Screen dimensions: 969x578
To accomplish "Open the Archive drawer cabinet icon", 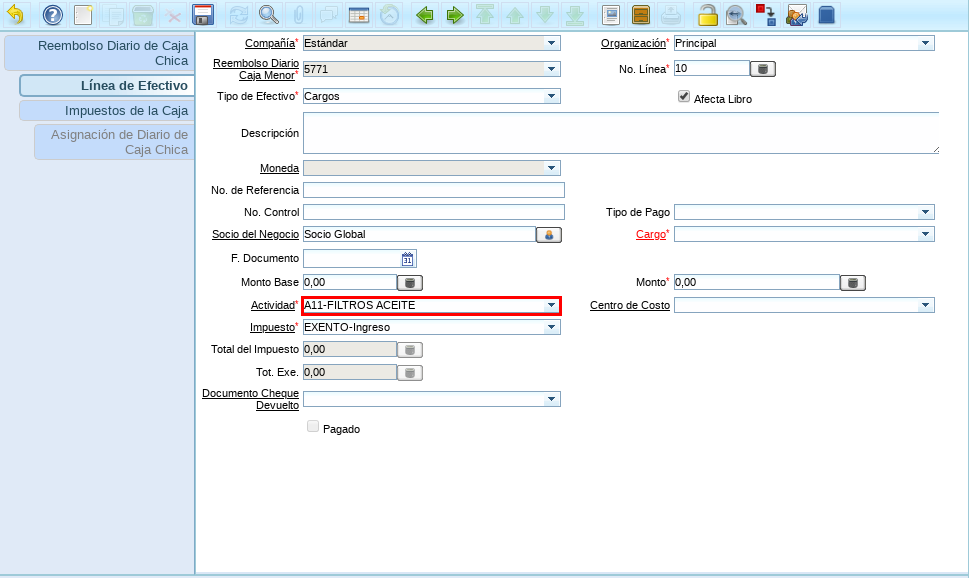I will click(641, 14).
